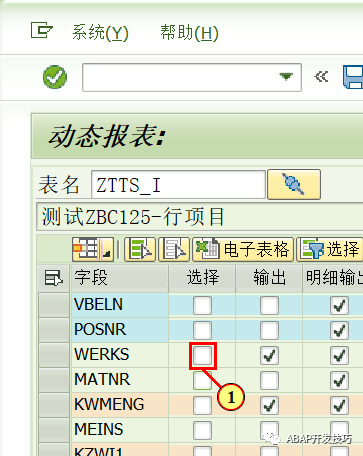
Task: Click the green Enter checkmark icon
Action: [55, 77]
